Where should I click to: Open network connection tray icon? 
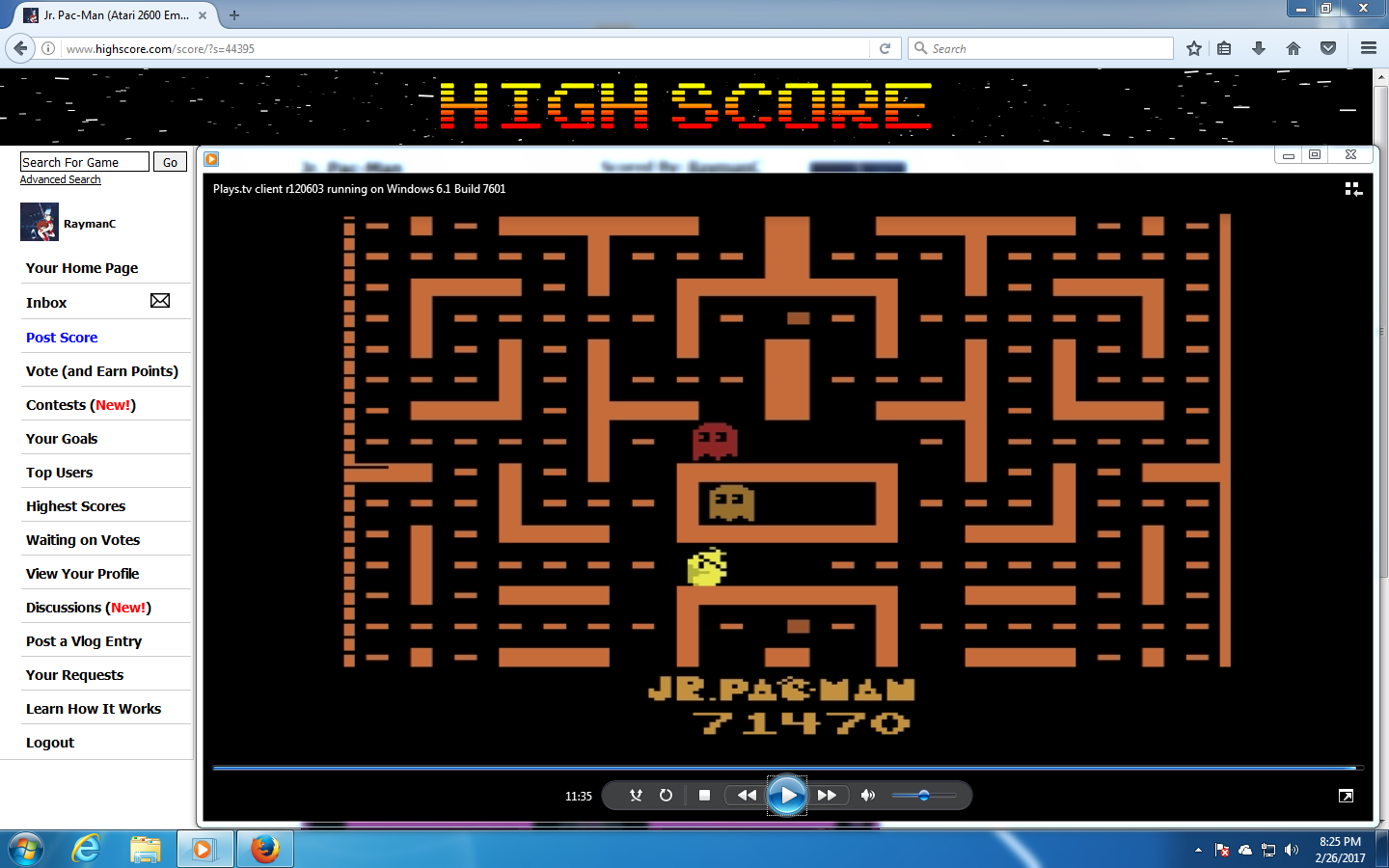coord(1268,850)
